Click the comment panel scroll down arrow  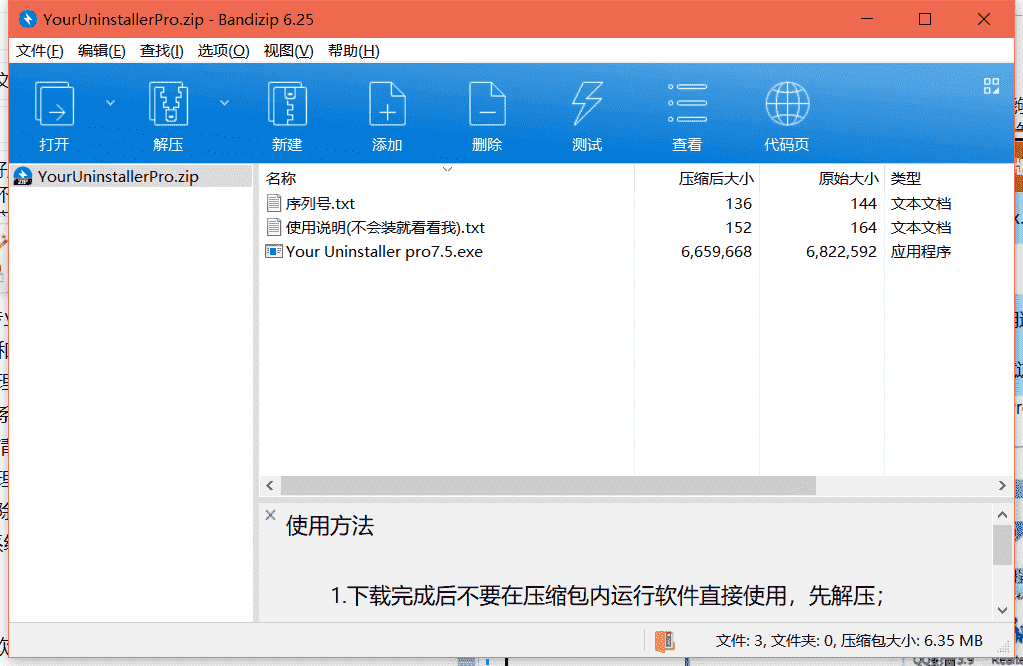(x=1002, y=611)
